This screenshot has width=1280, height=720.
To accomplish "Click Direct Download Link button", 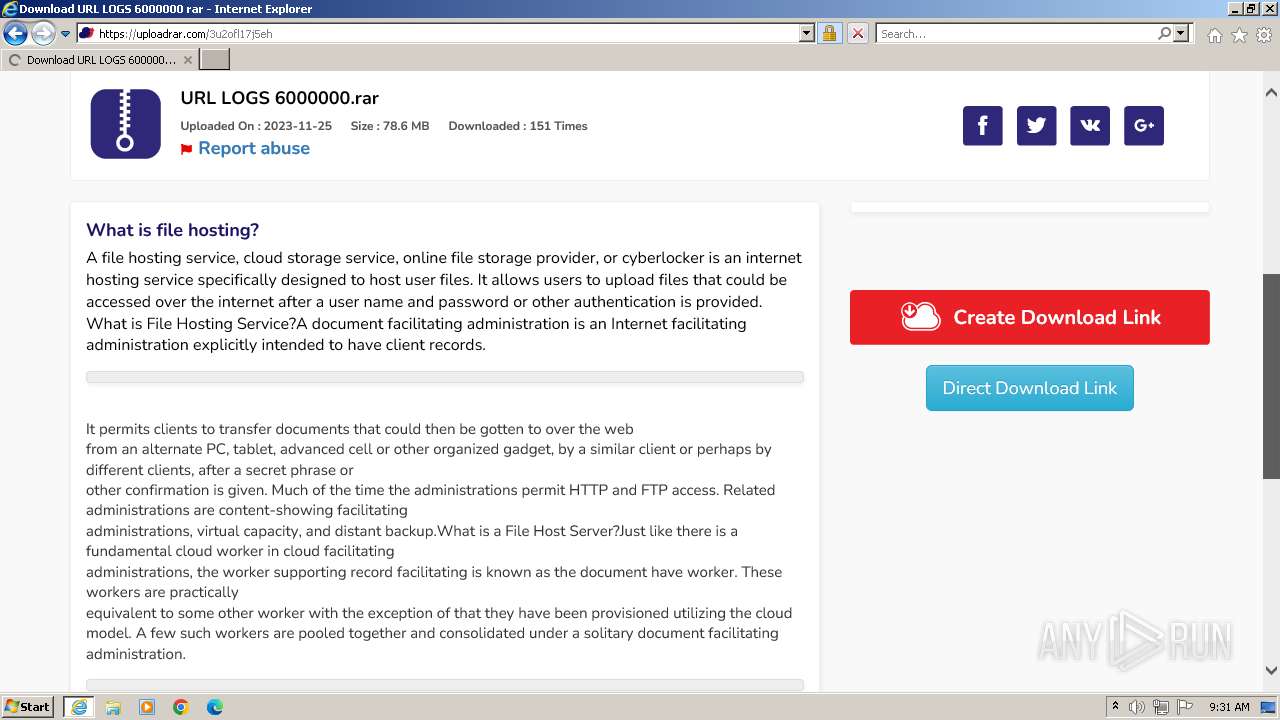I will pos(1030,388).
